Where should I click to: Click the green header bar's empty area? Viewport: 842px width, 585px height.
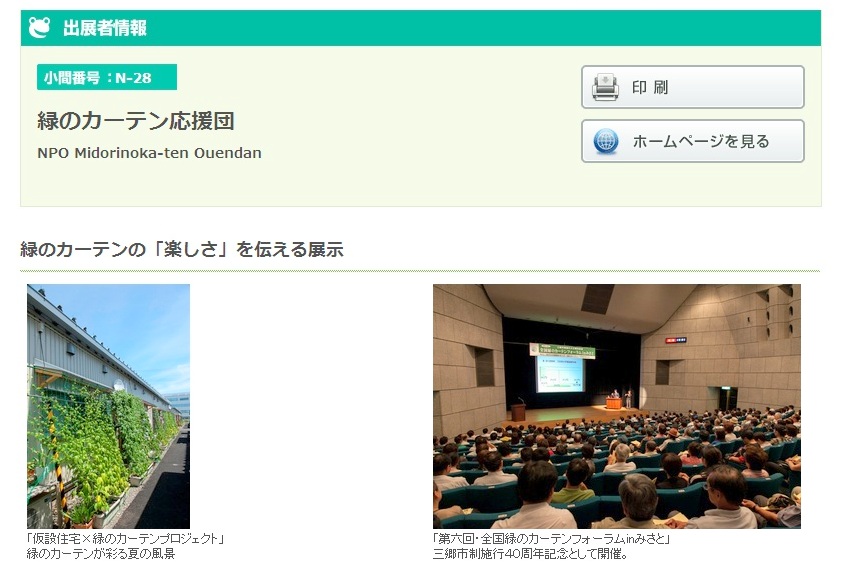coord(500,28)
